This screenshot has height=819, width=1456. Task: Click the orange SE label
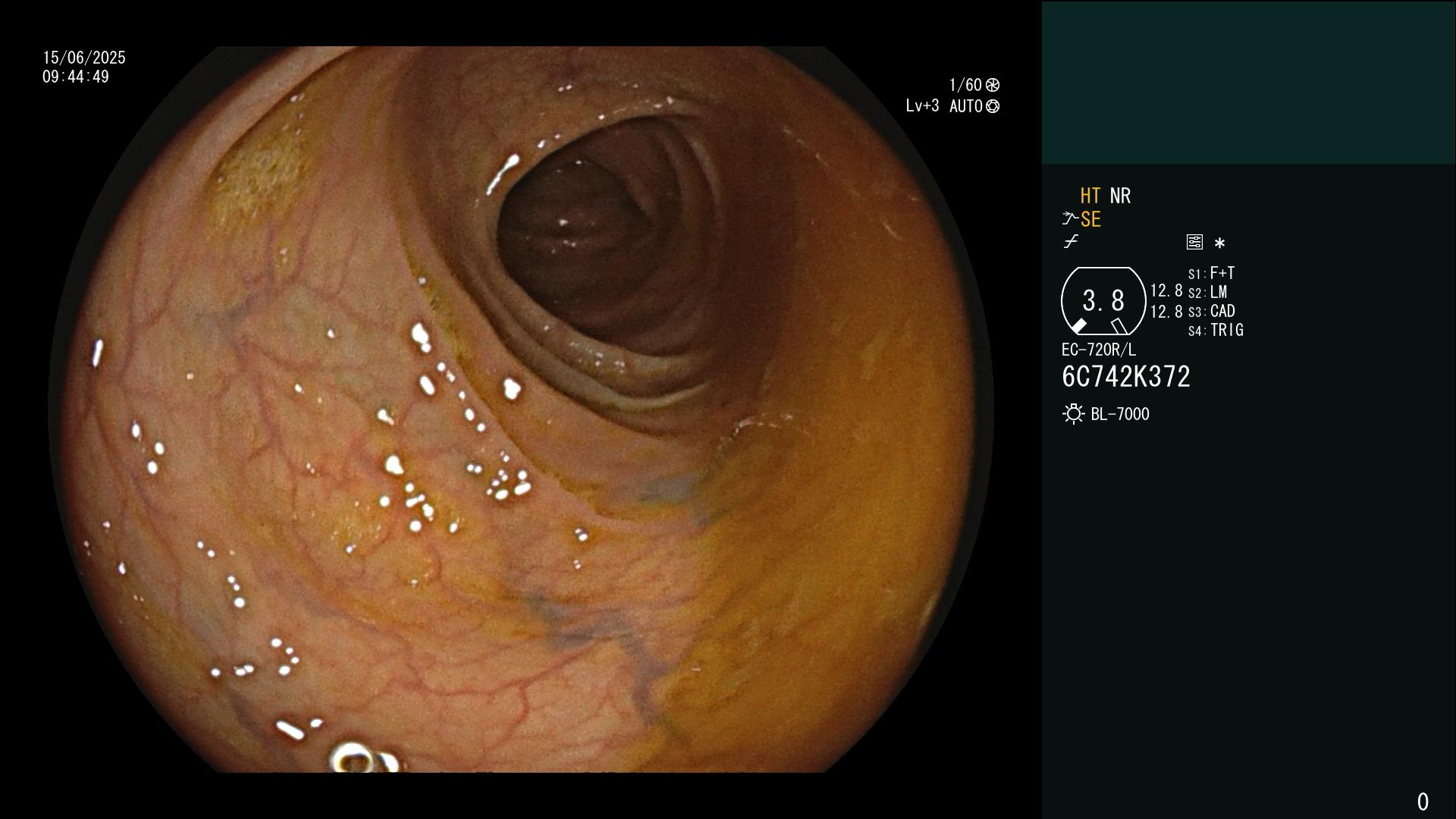(1090, 219)
